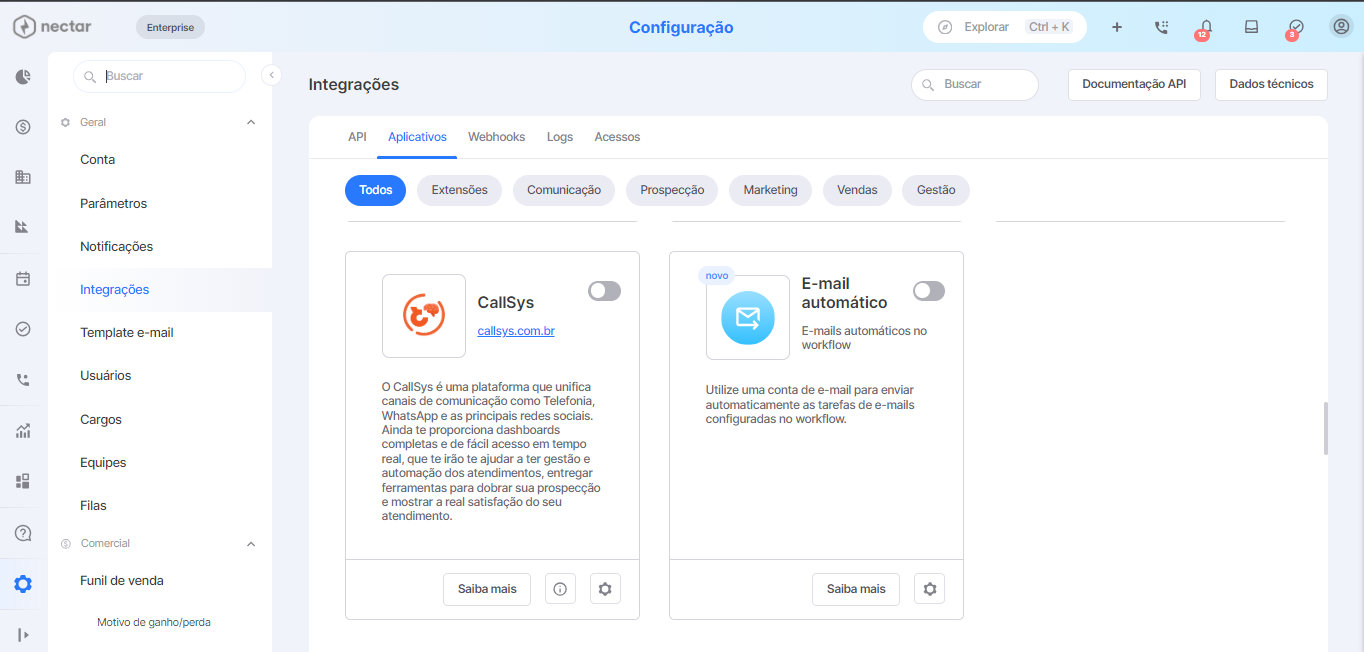Screen dimensions: 1364x652
Task: Open the phone dialpad icon in top bar
Action: [1161, 27]
